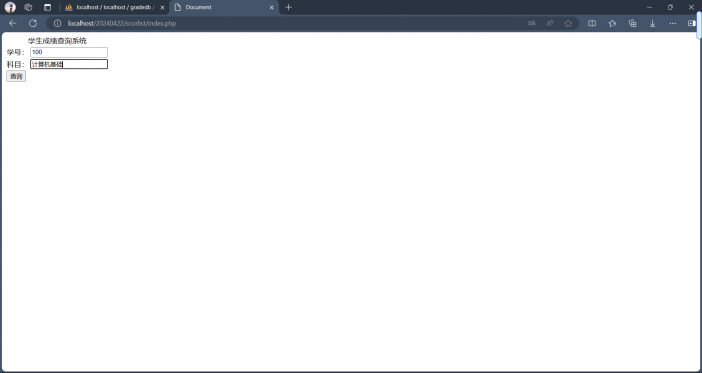
Task: Click the 学号 label
Action: (16, 52)
